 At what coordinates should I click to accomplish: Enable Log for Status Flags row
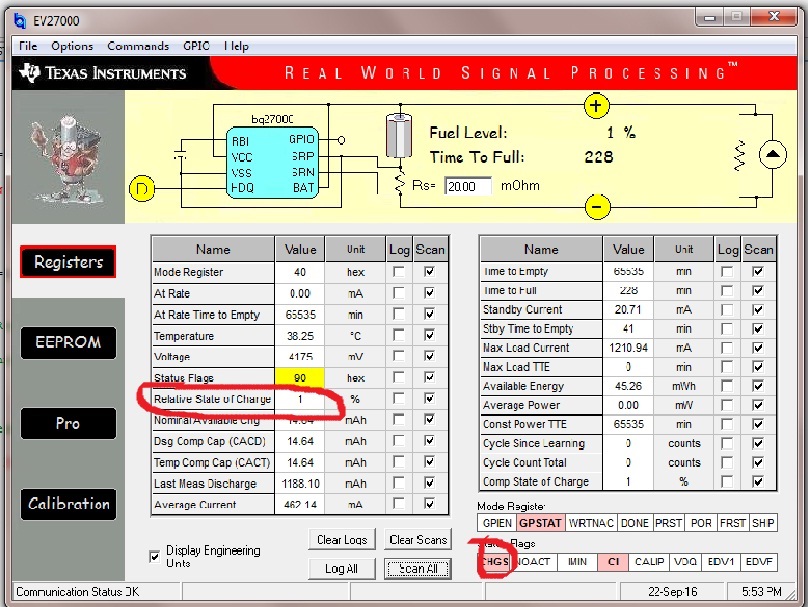[398, 377]
